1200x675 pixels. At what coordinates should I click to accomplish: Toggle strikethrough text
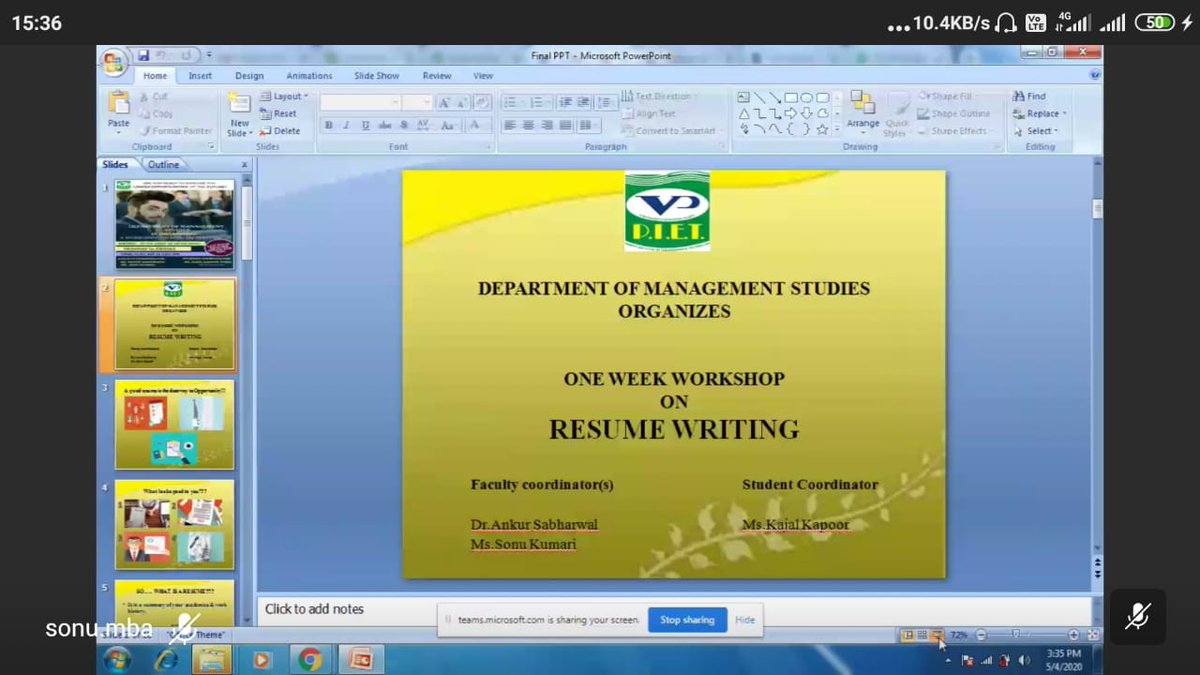click(385, 125)
